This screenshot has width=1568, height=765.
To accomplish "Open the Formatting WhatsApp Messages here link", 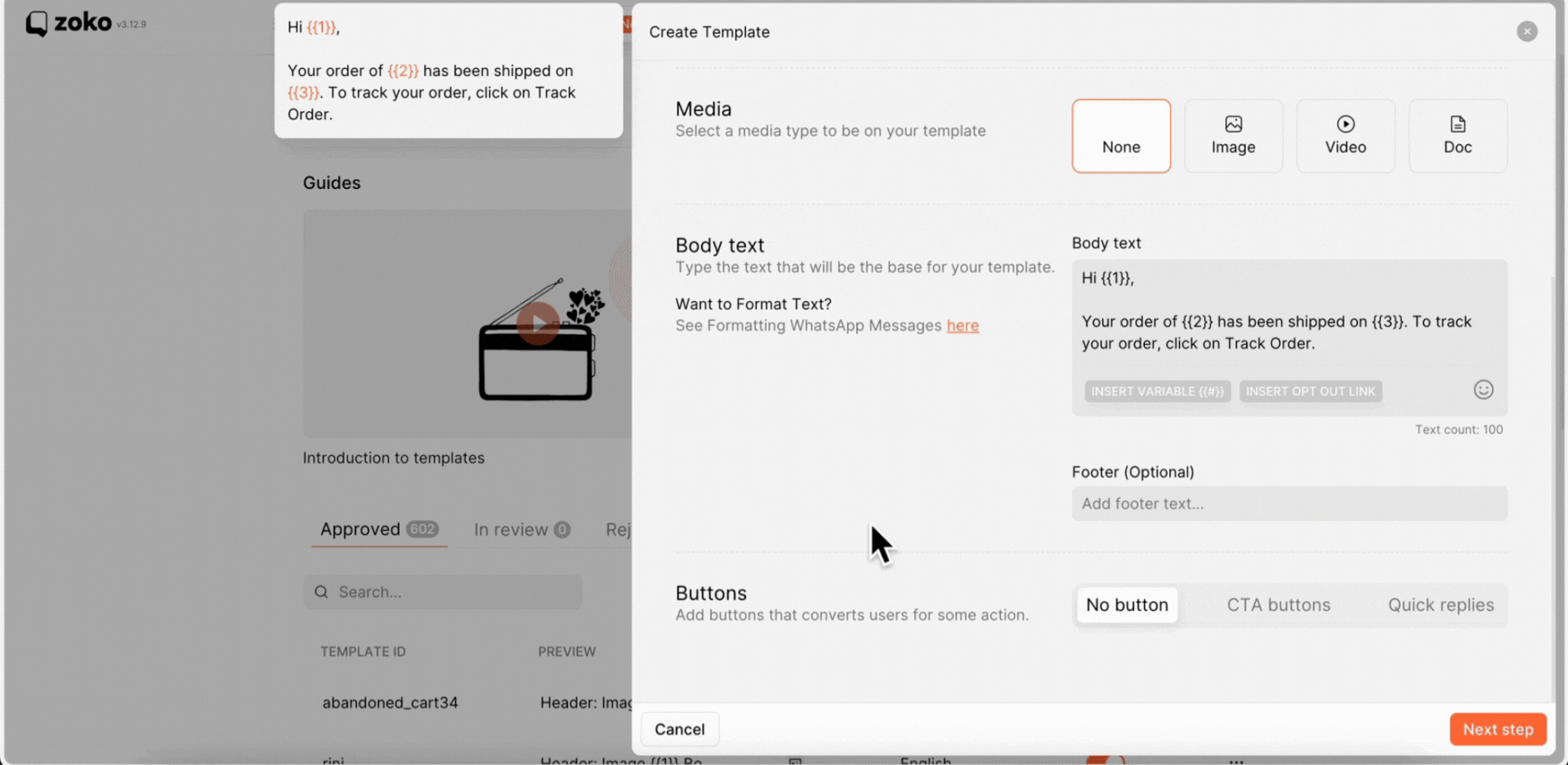I will pos(963,325).
